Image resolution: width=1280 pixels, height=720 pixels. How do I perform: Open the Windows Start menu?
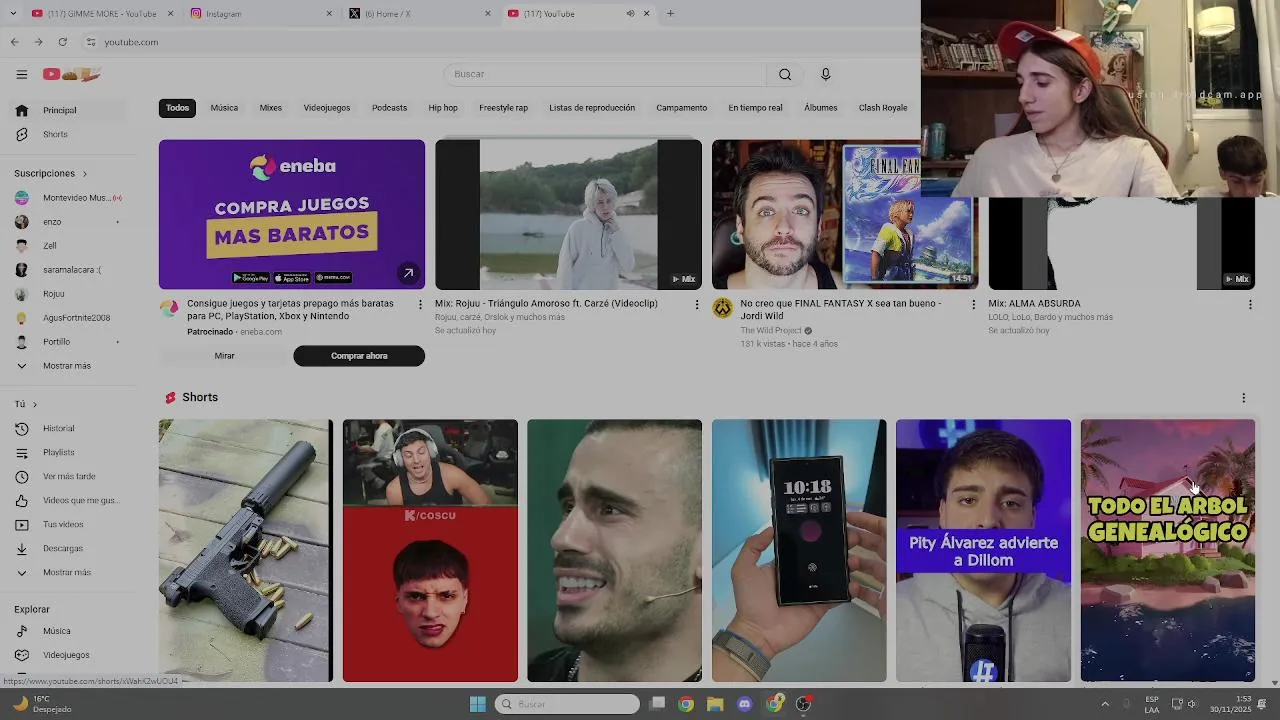point(477,704)
